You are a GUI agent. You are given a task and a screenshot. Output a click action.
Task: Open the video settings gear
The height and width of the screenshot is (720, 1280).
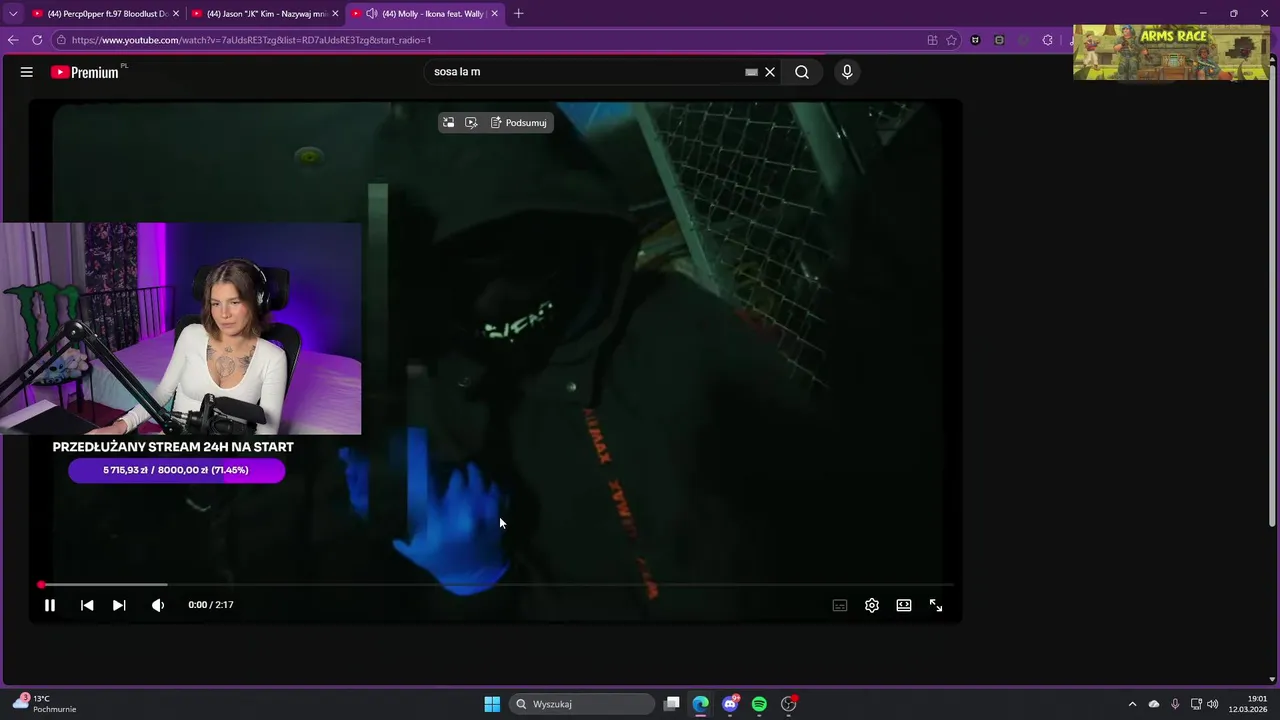pyautogui.click(x=872, y=605)
